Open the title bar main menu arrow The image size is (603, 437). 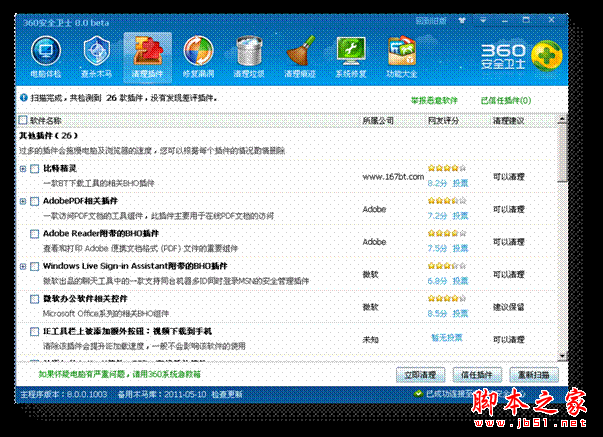[x=483, y=20]
